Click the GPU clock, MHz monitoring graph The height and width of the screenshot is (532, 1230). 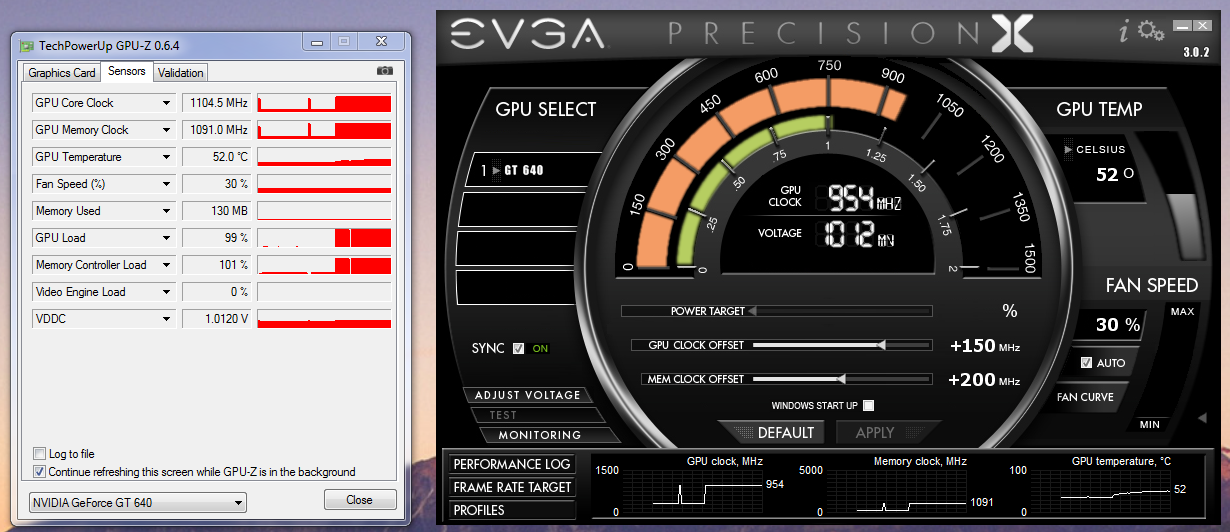tap(691, 492)
